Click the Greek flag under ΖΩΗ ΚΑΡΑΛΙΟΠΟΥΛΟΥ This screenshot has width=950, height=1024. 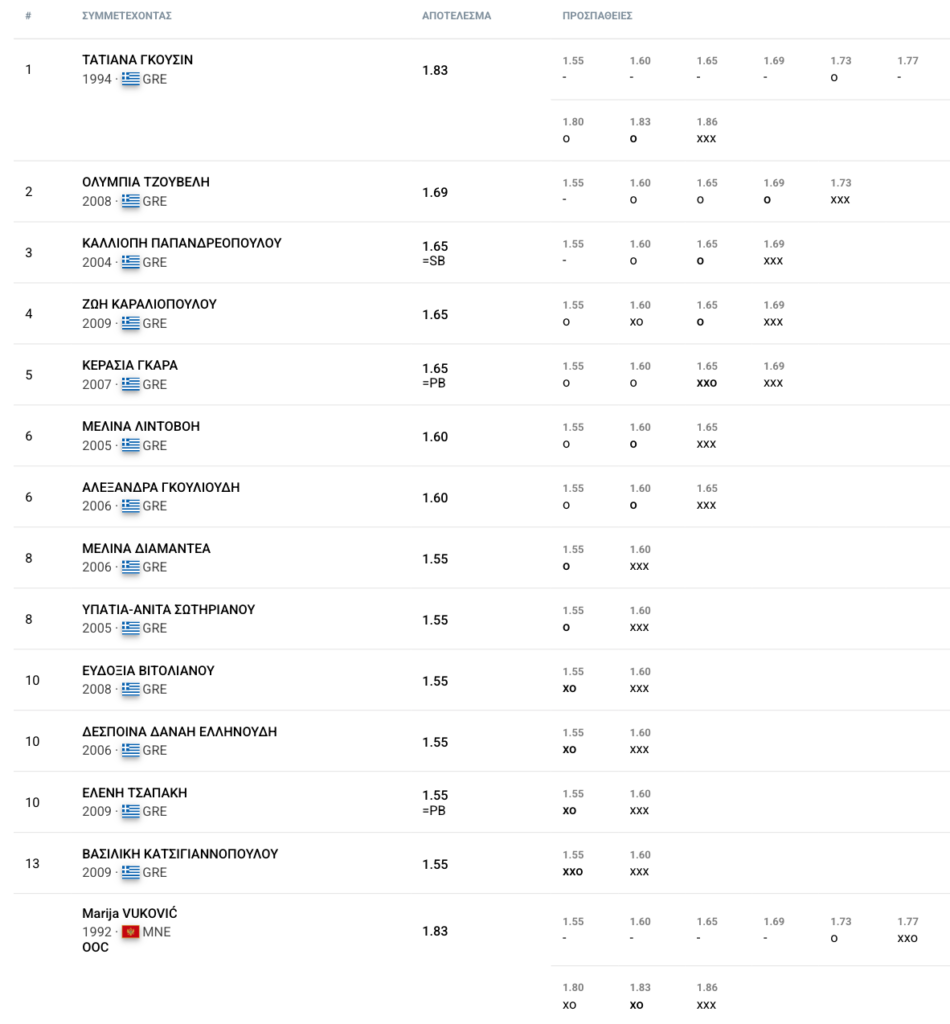pos(130,323)
